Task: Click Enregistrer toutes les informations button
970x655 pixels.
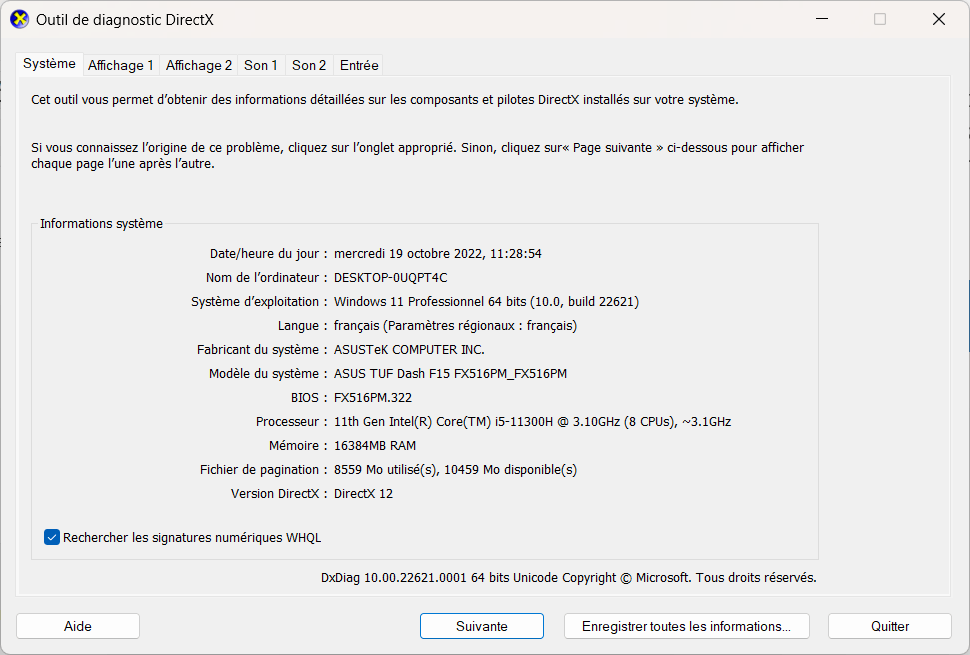Action: coord(687,627)
